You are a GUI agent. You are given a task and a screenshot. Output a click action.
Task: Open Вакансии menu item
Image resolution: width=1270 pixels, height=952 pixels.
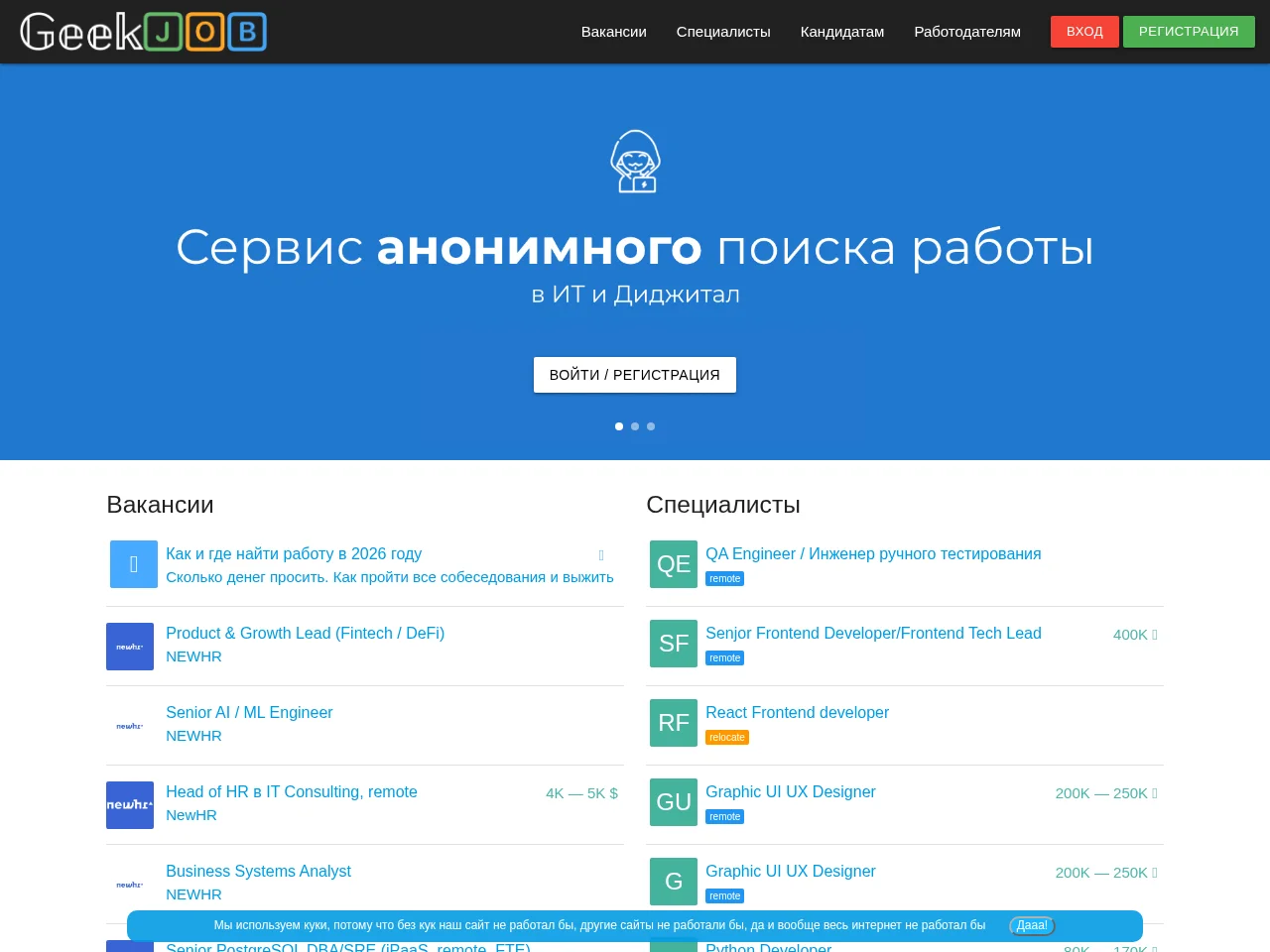614,32
